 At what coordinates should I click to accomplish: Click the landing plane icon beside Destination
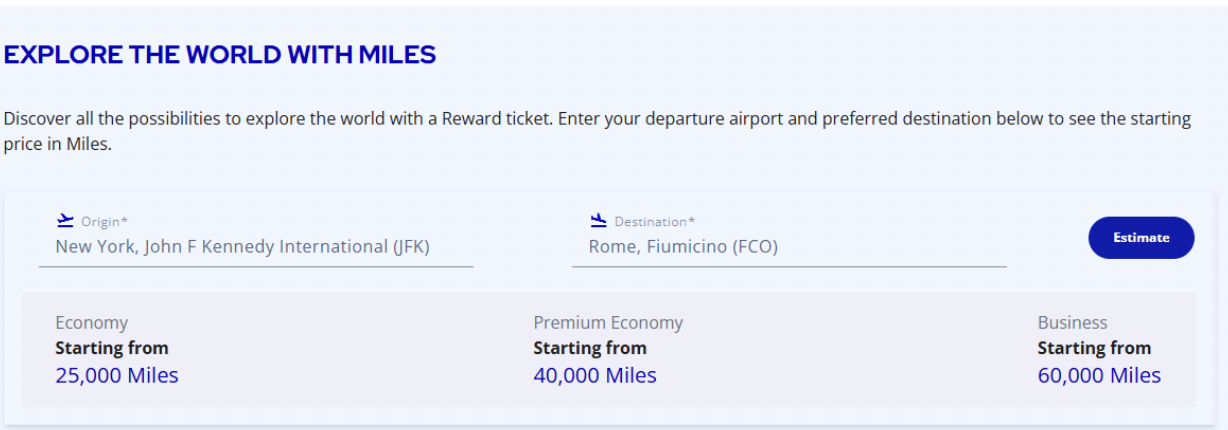599,221
